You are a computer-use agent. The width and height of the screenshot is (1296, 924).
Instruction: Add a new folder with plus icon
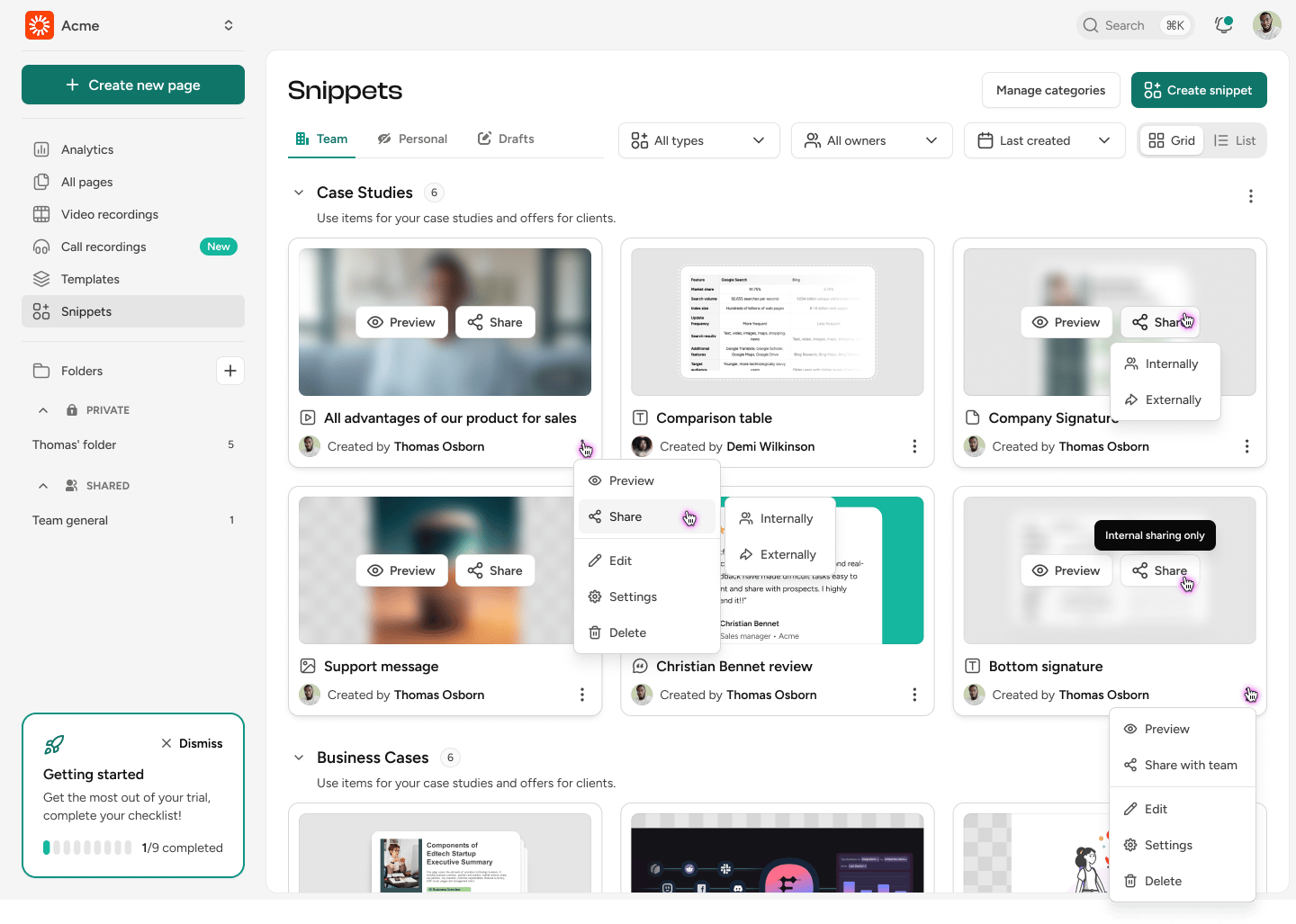tap(230, 371)
